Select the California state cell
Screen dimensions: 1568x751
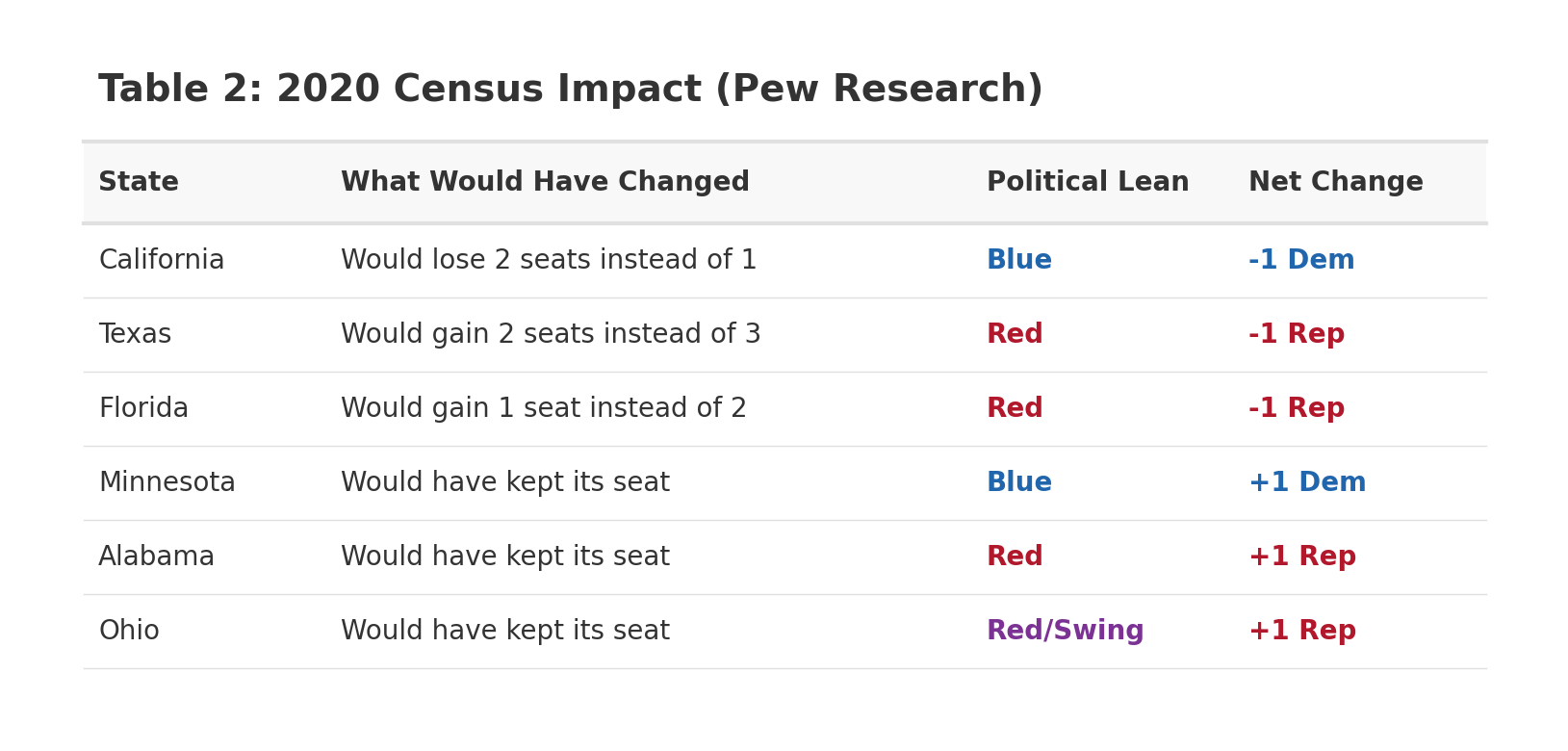(x=162, y=260)
